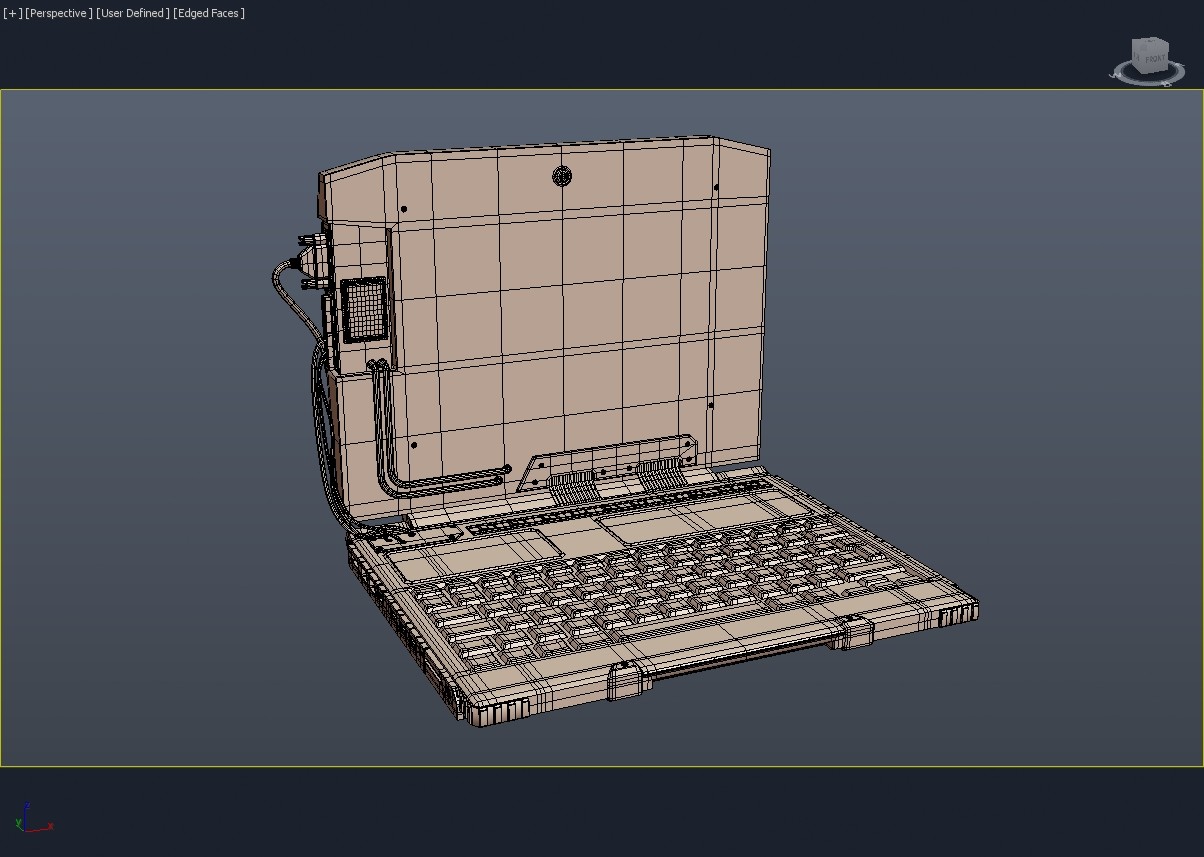Click the yellow active viewport border
Screen dimensions: 1204x857
[x=602, y=89]
